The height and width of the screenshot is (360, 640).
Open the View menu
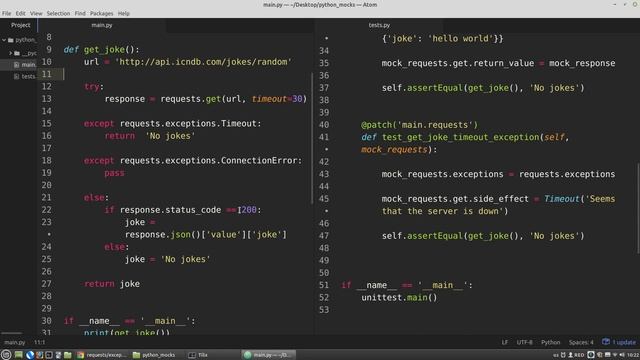[36, 13]
